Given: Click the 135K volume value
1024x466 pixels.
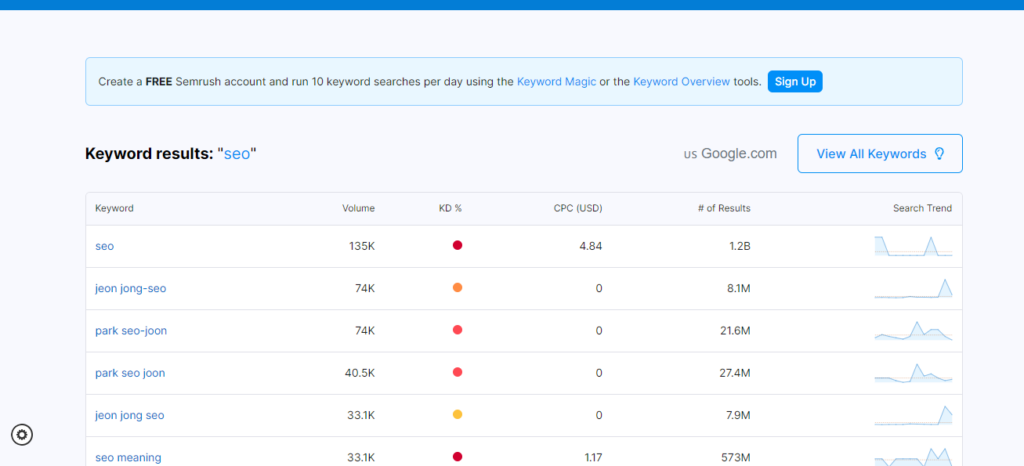Looking at the screenshot, I should pyautogui.click(x=362, y=246).
